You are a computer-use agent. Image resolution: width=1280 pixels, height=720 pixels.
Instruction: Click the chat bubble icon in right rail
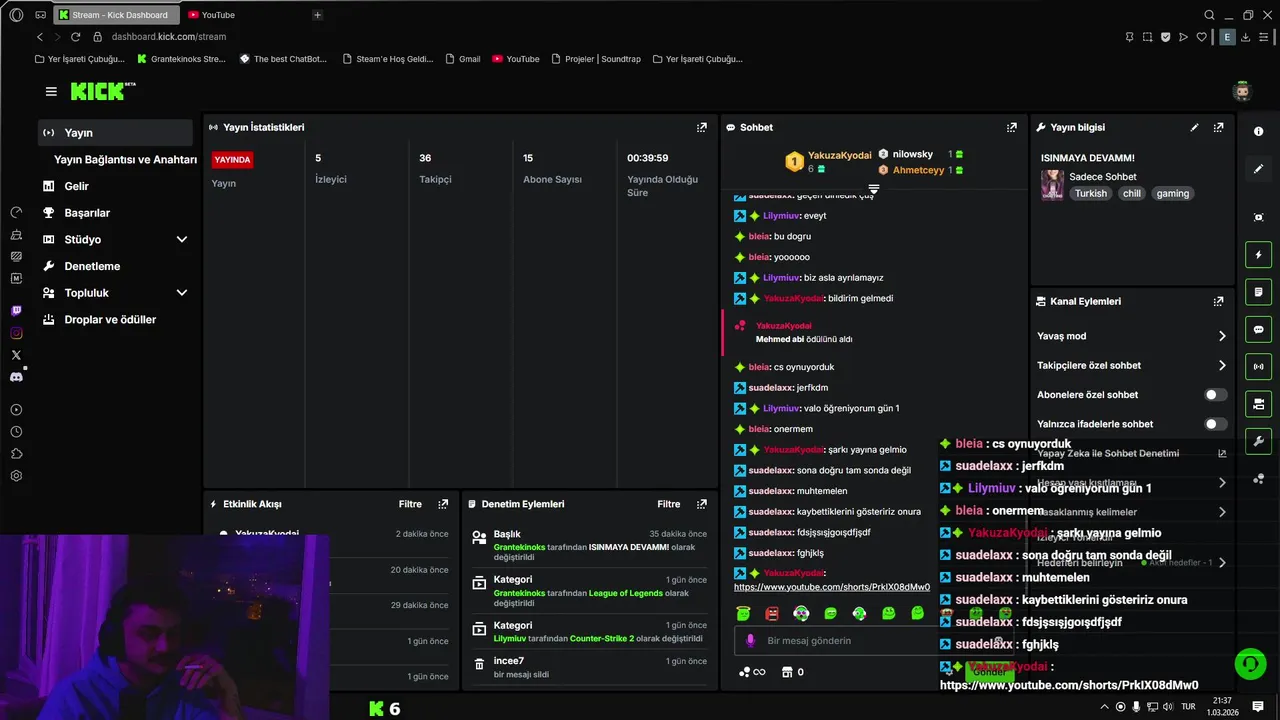(1258, 329)
